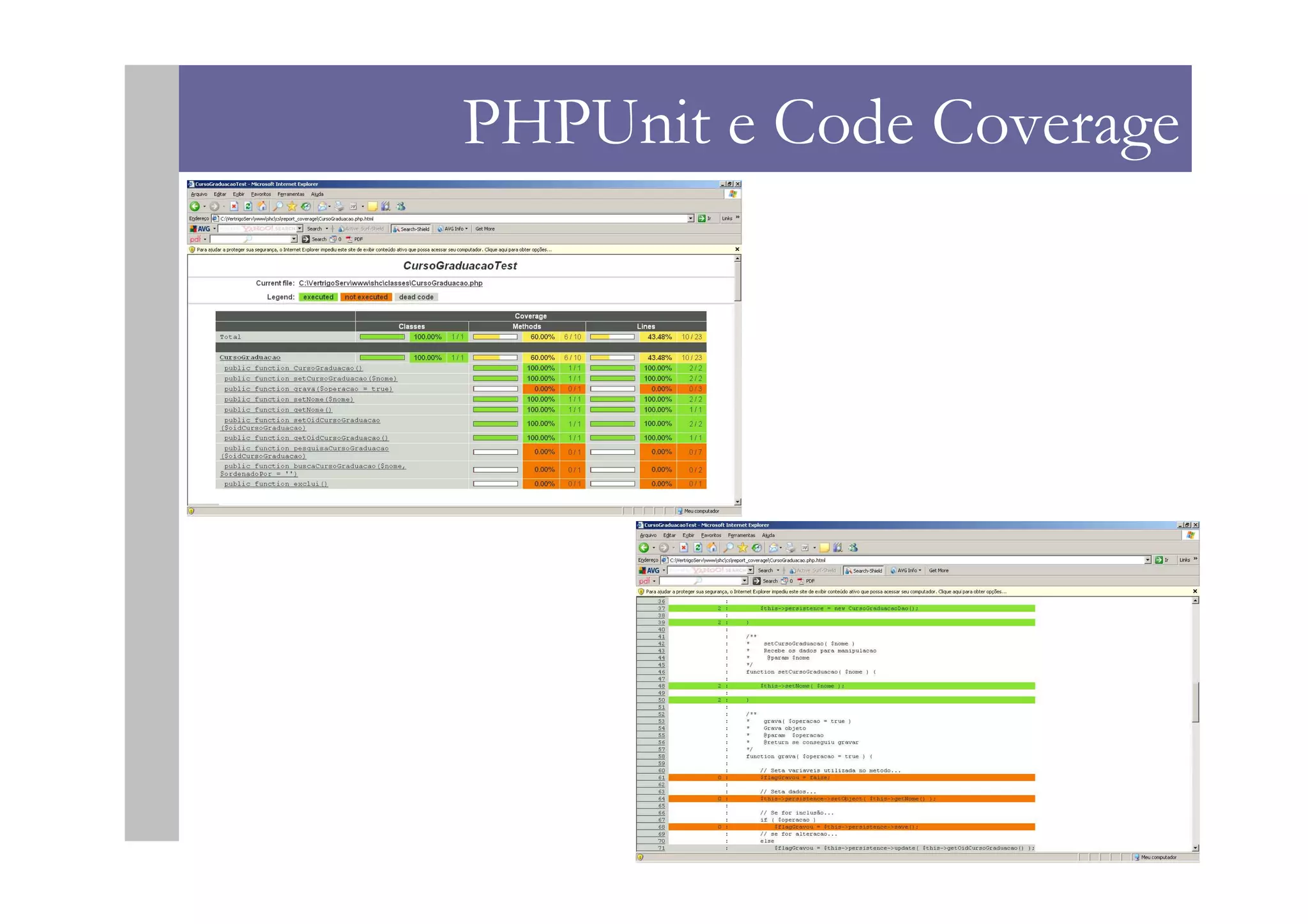Open Search magnifier in upper IE window

pos(278,206)
